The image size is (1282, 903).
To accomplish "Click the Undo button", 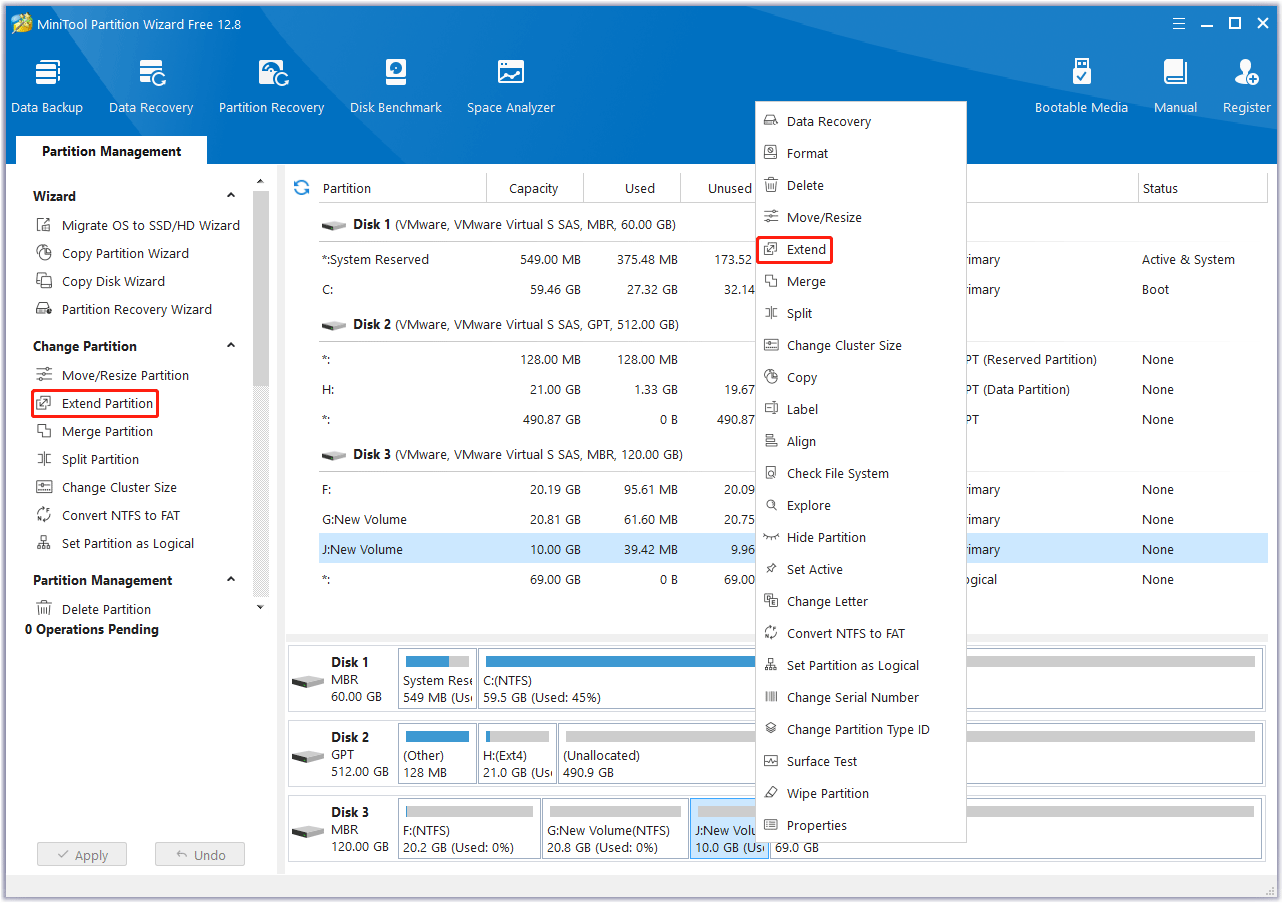I will pyautogui.click(x=200, y=855).
